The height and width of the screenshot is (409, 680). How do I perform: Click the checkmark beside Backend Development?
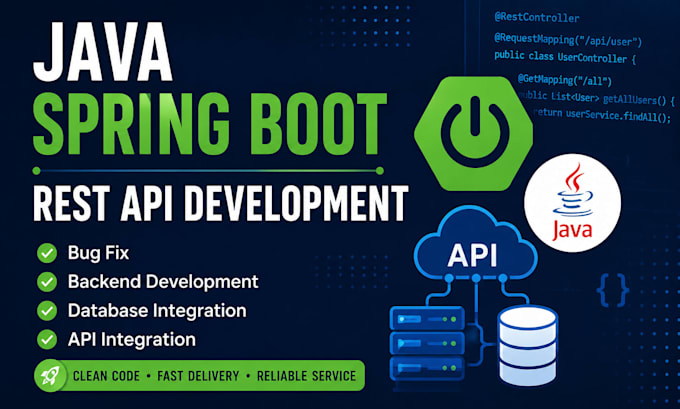(x=47, y=282)
